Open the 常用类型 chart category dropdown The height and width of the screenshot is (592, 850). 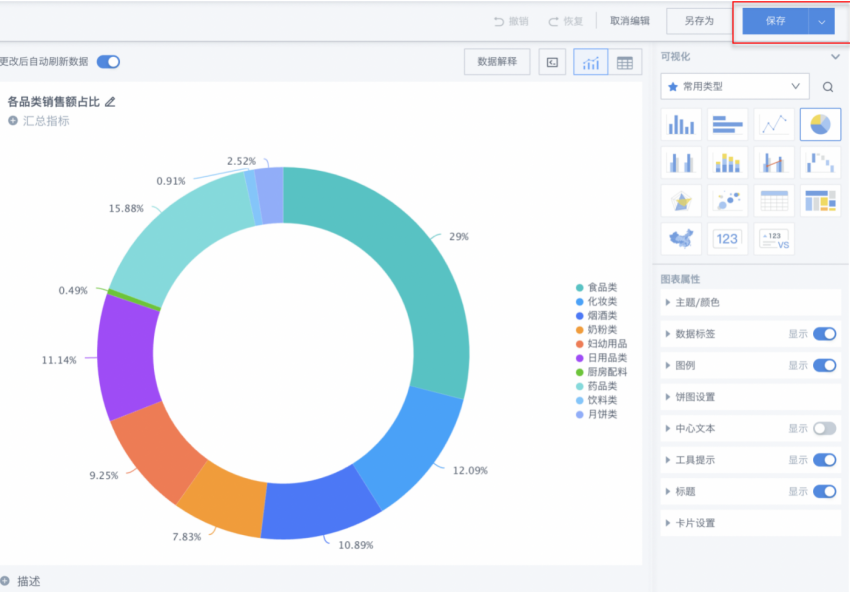[735, 87]
